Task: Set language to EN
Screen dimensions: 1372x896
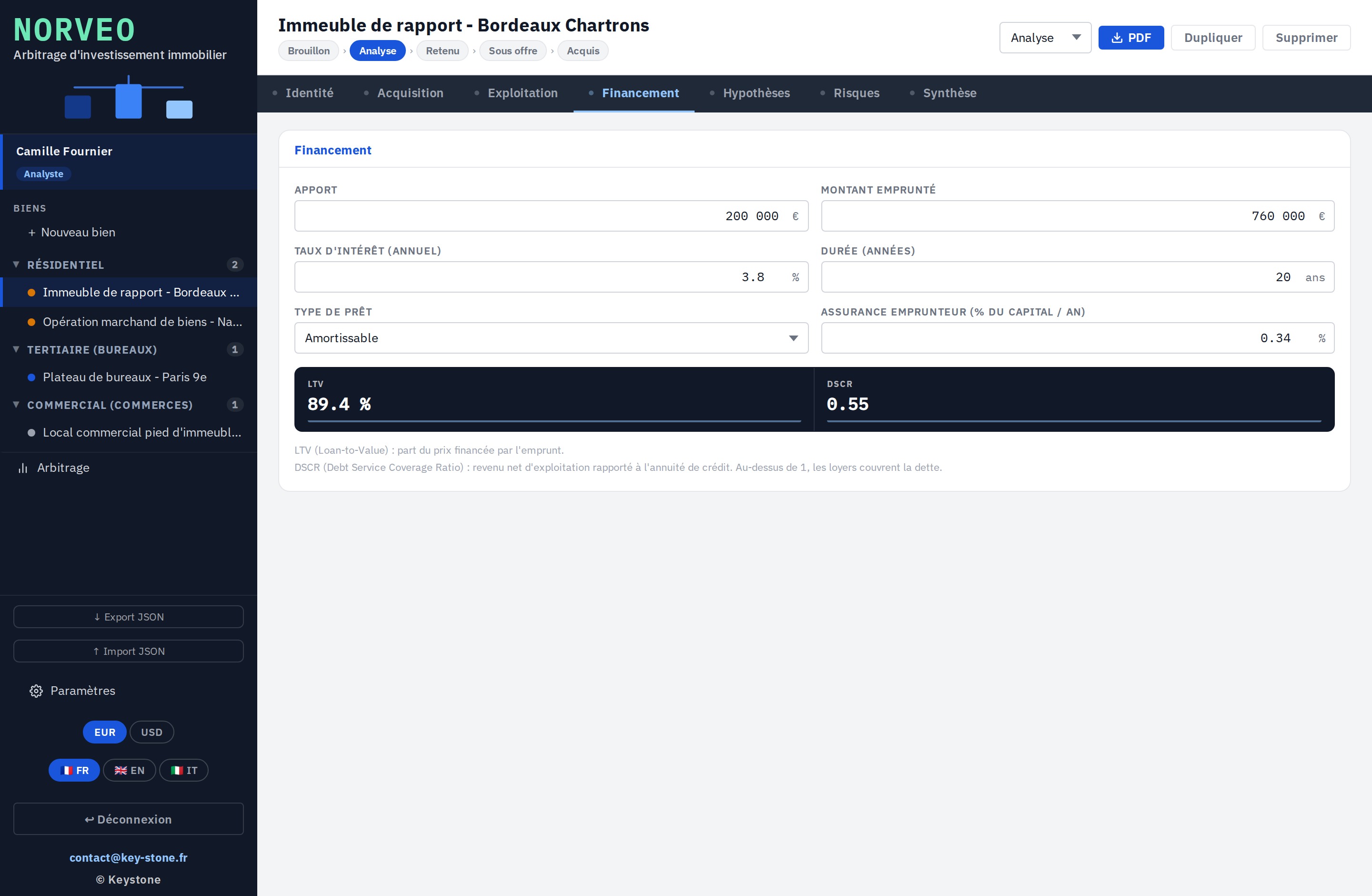Action: tap(129, 770)
